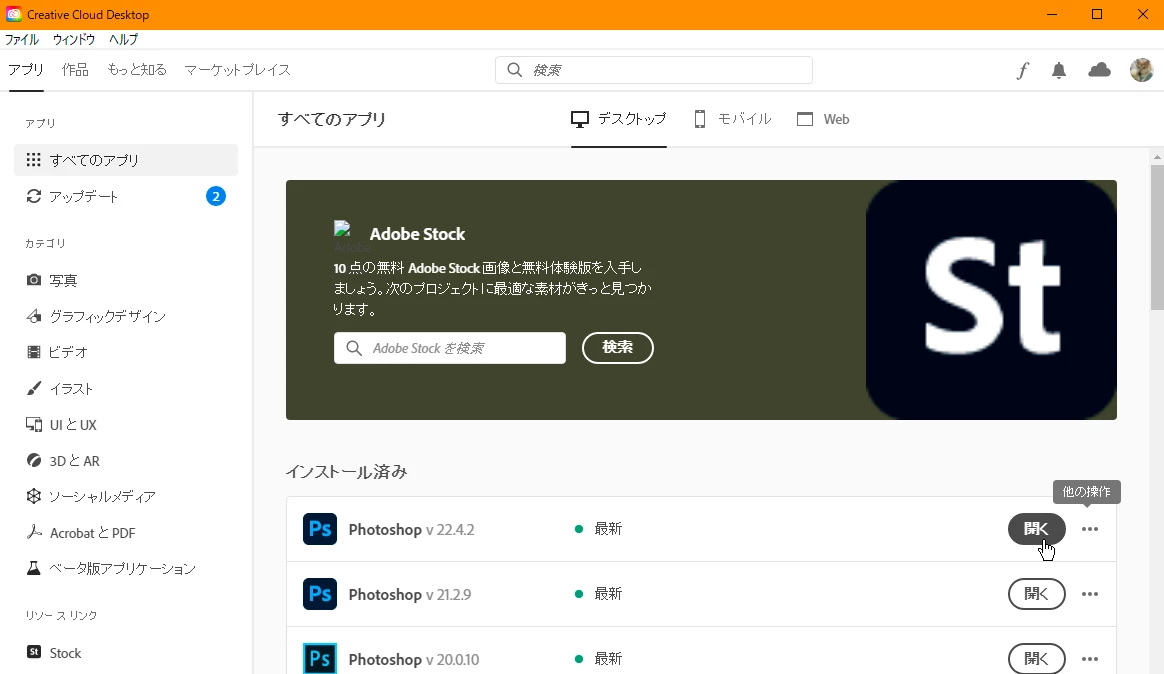This screenshot has height=674, width=1164.
Task: Select the イラスト category
Action: pyautogui.click(x=59, y=388)
